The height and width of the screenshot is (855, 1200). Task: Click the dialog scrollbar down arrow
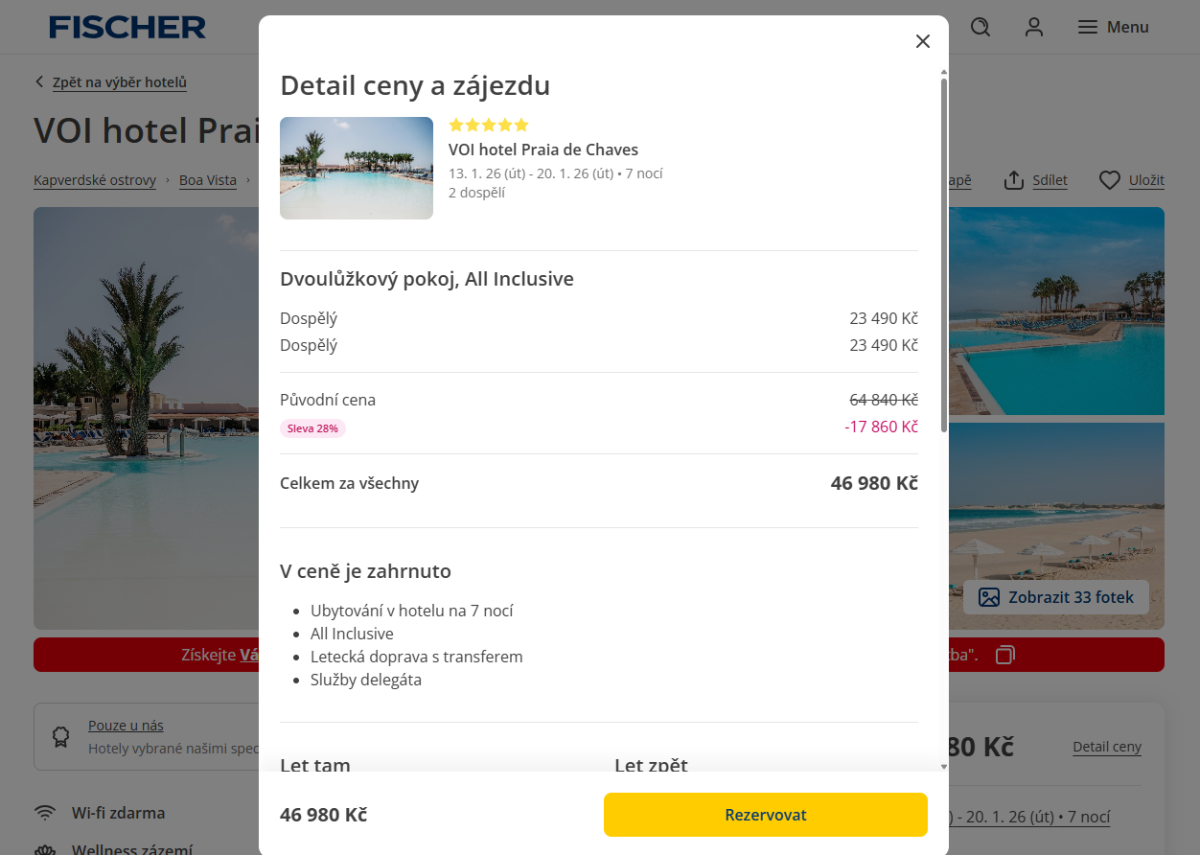coord(943,766)
